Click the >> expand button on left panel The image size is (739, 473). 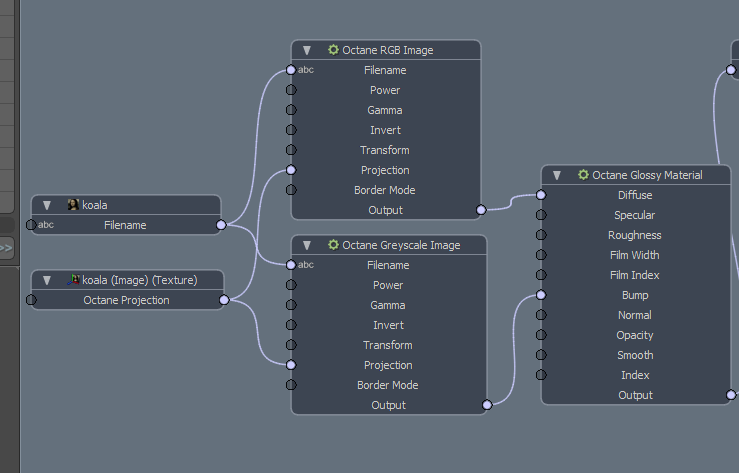[x=7, y=248]
